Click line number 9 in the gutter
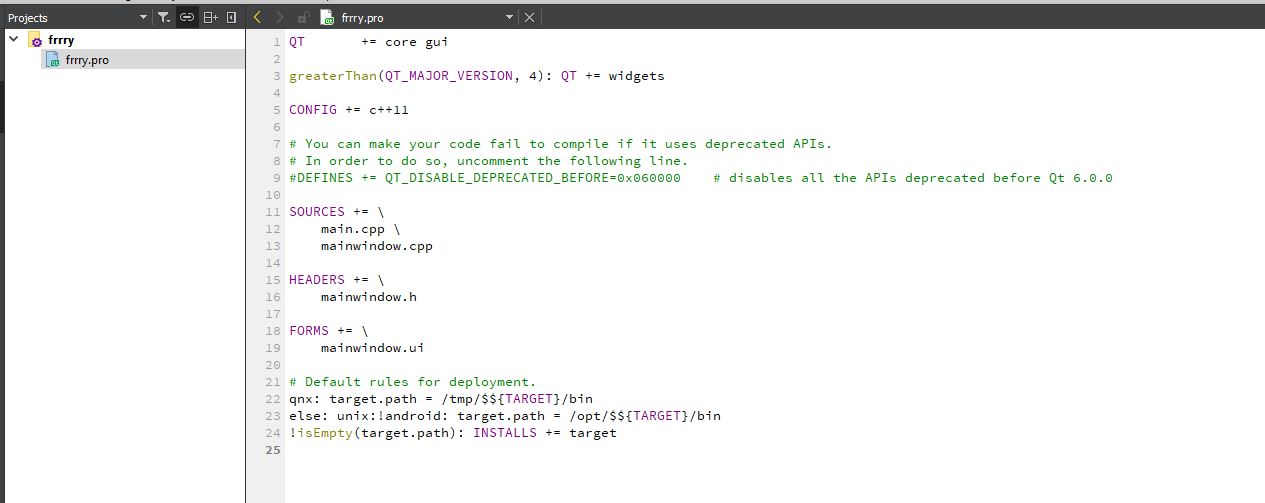This screenshot has width=1265, height=503. pyautogui.click(x=276, y=178)
